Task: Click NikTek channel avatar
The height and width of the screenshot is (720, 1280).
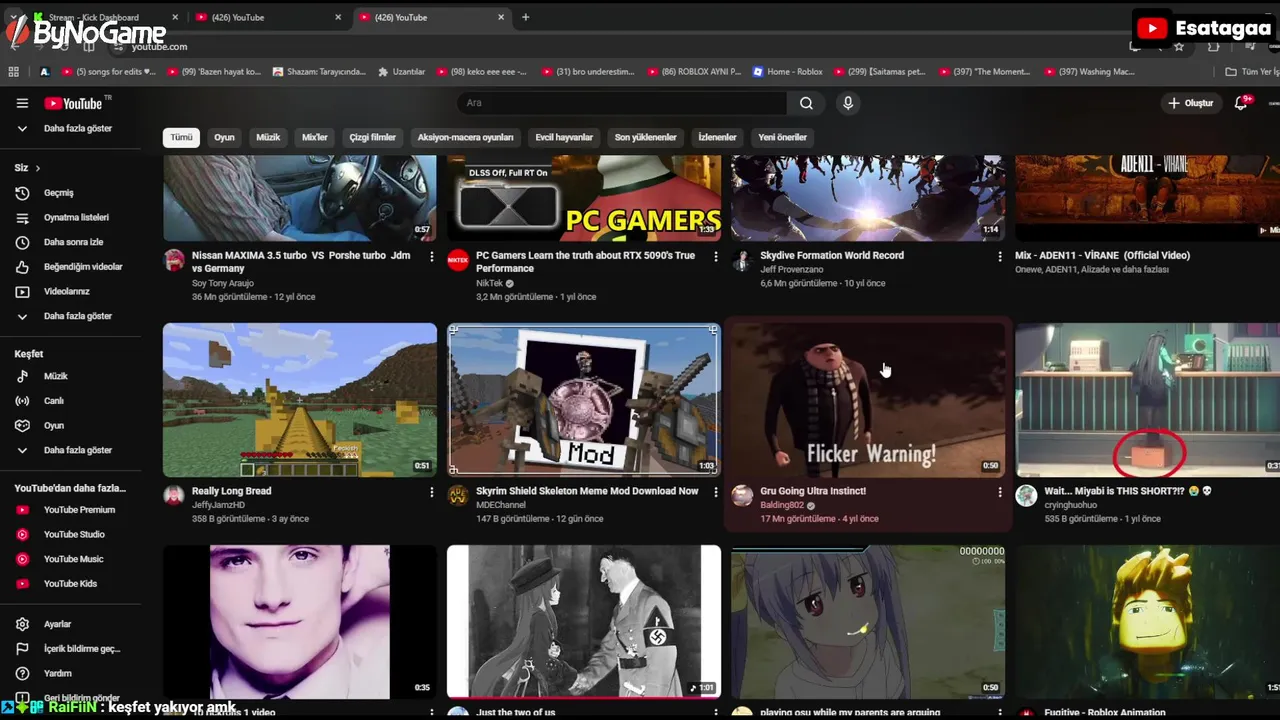Action: pos(458,260)
